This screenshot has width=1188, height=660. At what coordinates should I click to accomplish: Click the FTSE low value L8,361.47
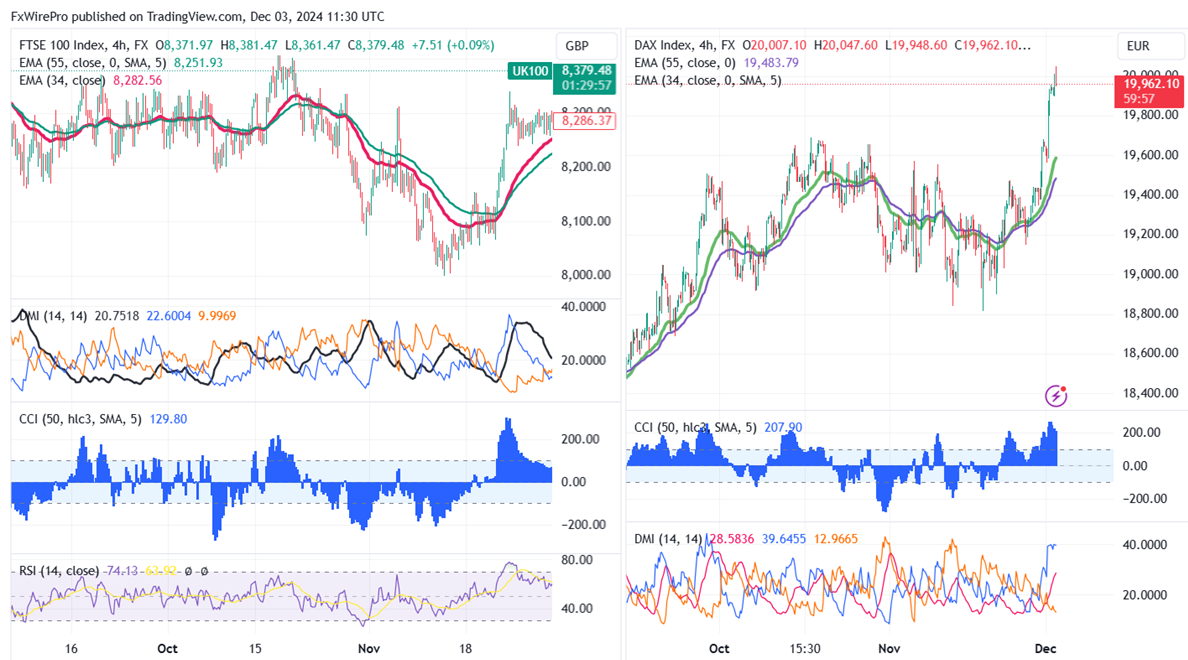tap(313, 45)
